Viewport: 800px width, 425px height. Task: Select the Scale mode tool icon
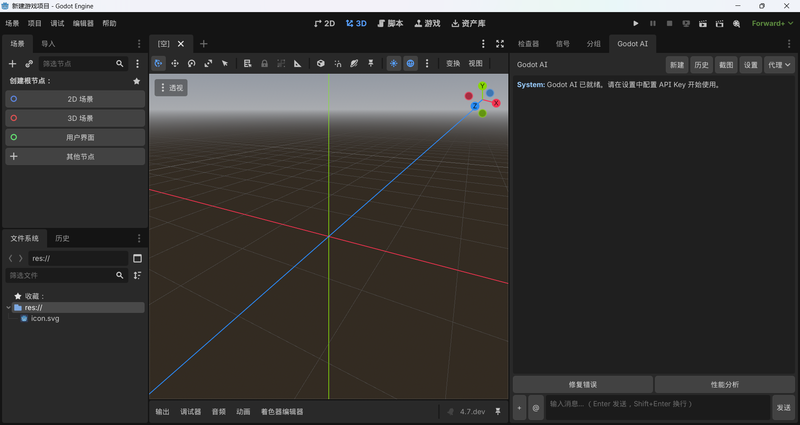[208, 63]
